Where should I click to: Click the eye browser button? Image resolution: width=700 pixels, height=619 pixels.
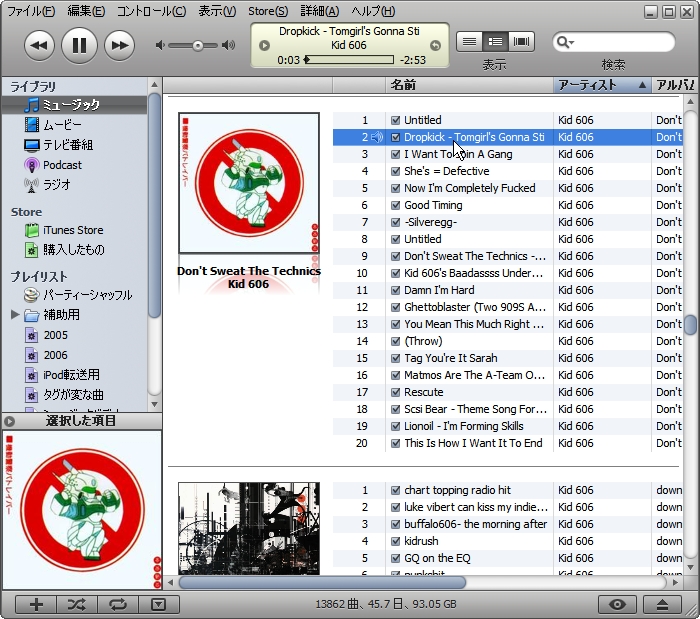(x=617, y=605)
